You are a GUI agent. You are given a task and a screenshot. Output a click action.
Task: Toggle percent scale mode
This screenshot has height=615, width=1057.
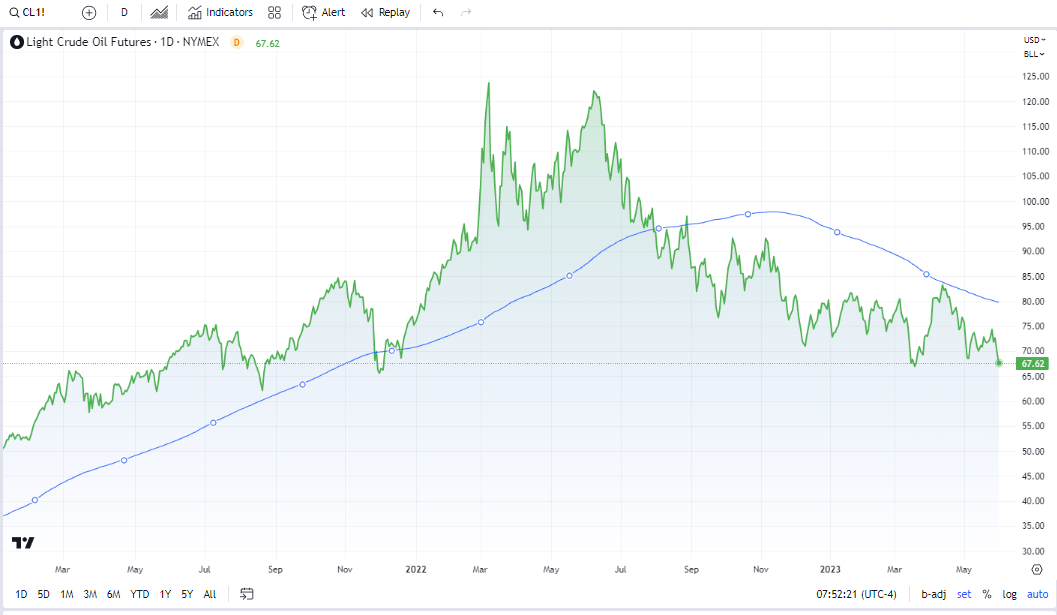pos(986,594)
